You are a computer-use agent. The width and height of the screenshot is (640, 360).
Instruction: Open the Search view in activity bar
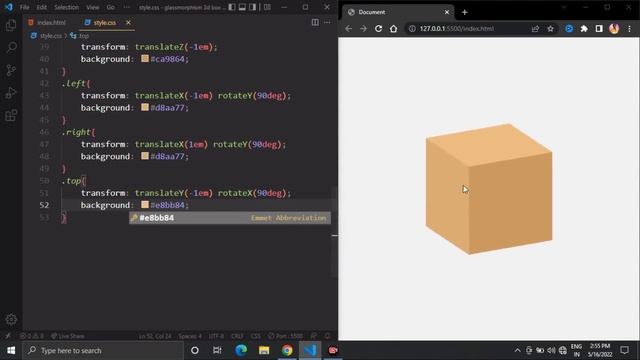pyautogui.click(x=11, y=48)
